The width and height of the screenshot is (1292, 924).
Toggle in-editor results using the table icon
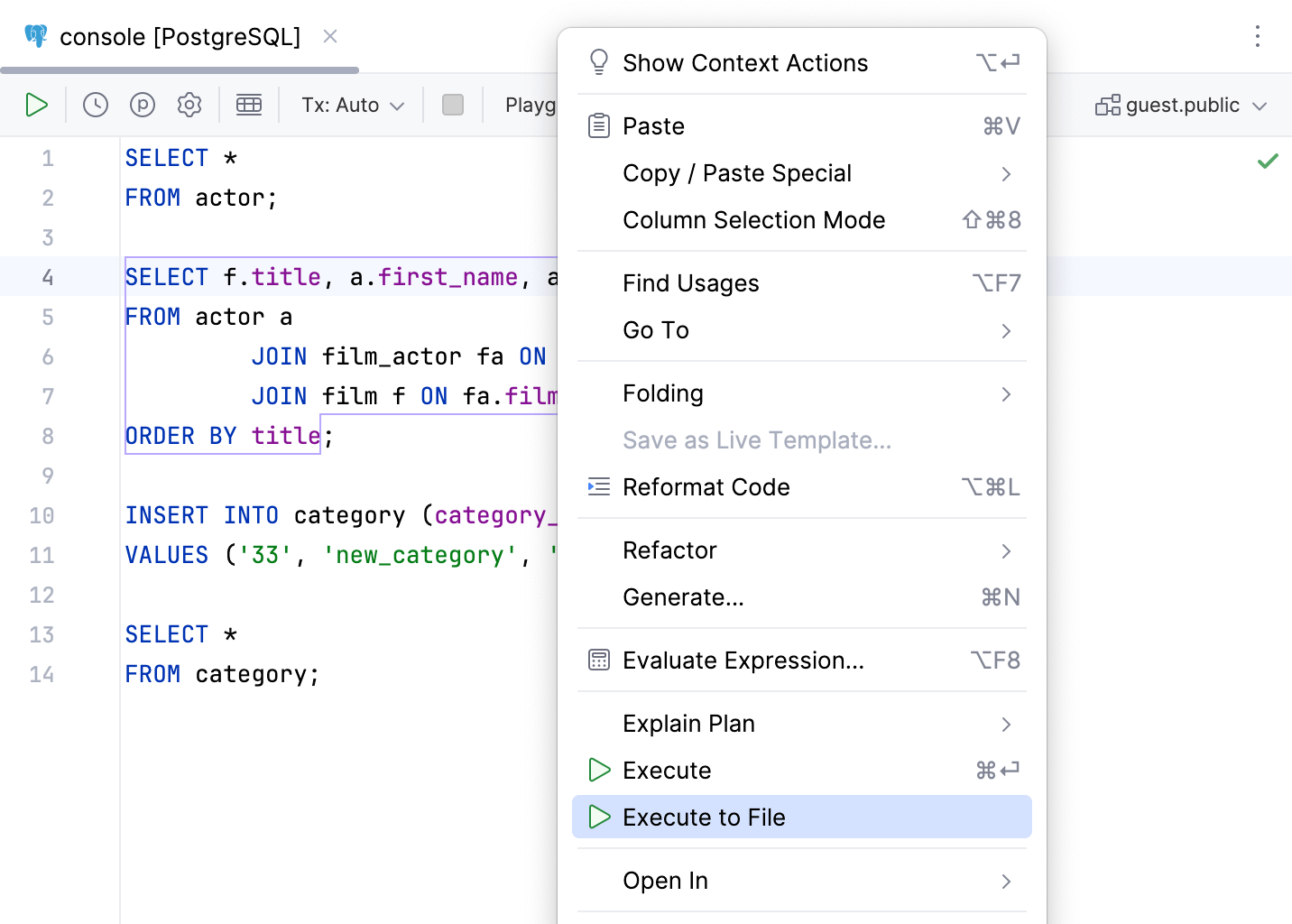[x=249, y=105]
